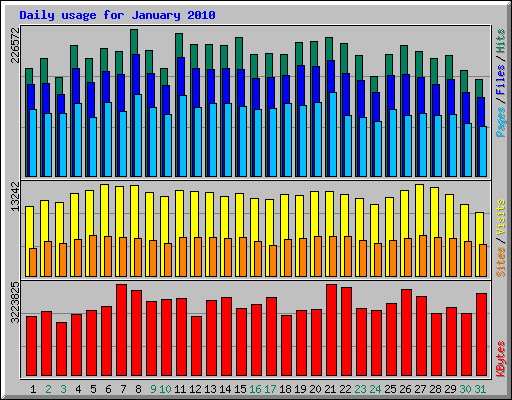The height and width of the screenshot is (400, 512).
Task: Click day label 10 on x-axis
Action: tap(165, 389)
